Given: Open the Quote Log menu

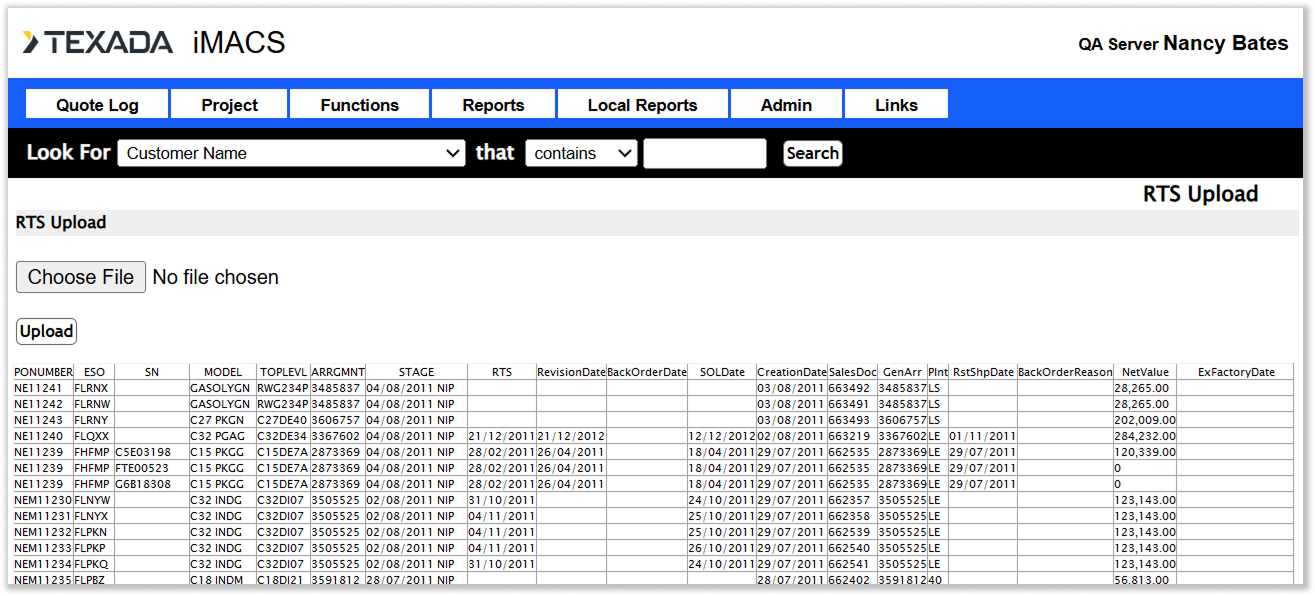Looking at the screenshot, I should coord(97,105).
